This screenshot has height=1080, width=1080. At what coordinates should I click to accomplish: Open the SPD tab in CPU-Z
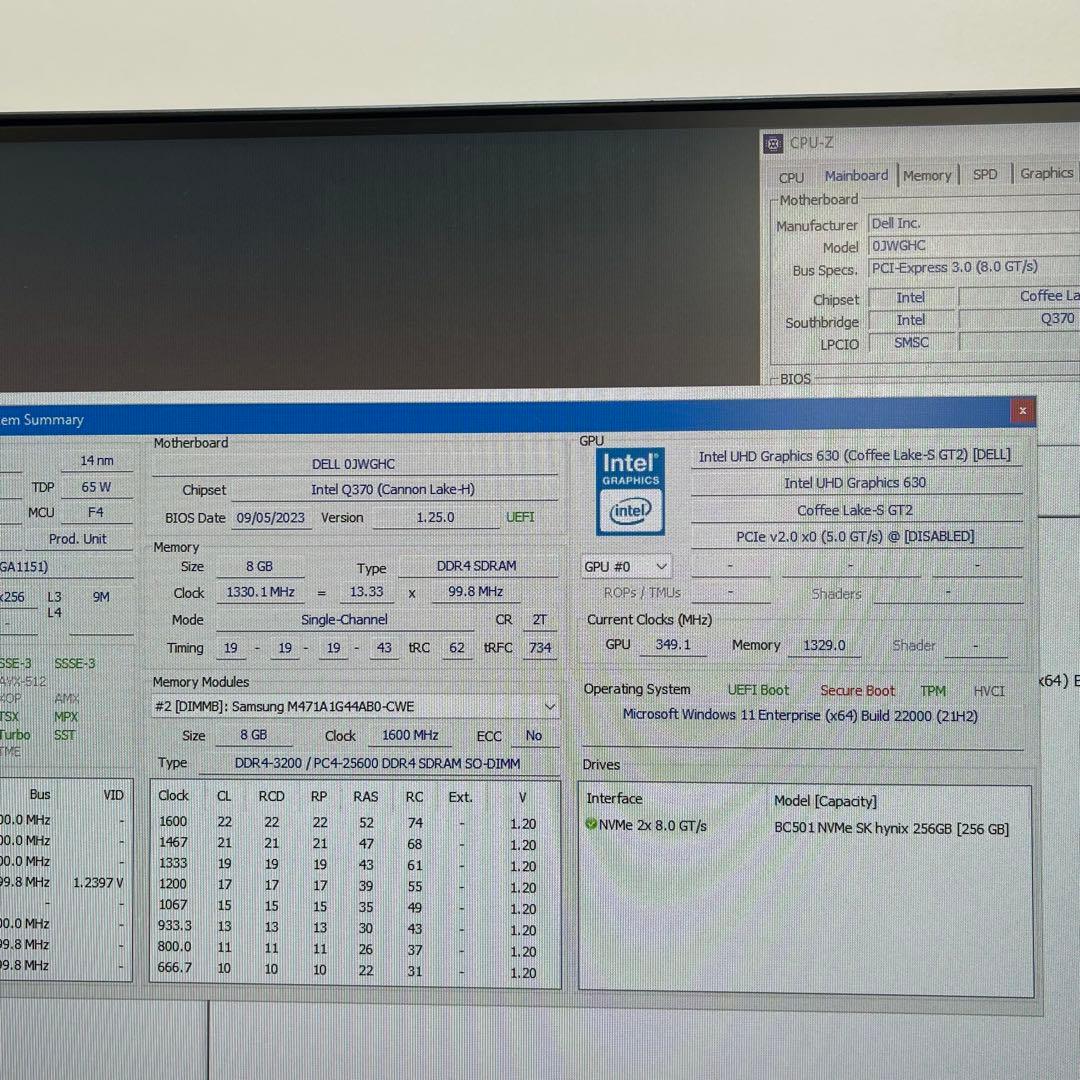tap(984, 174)
